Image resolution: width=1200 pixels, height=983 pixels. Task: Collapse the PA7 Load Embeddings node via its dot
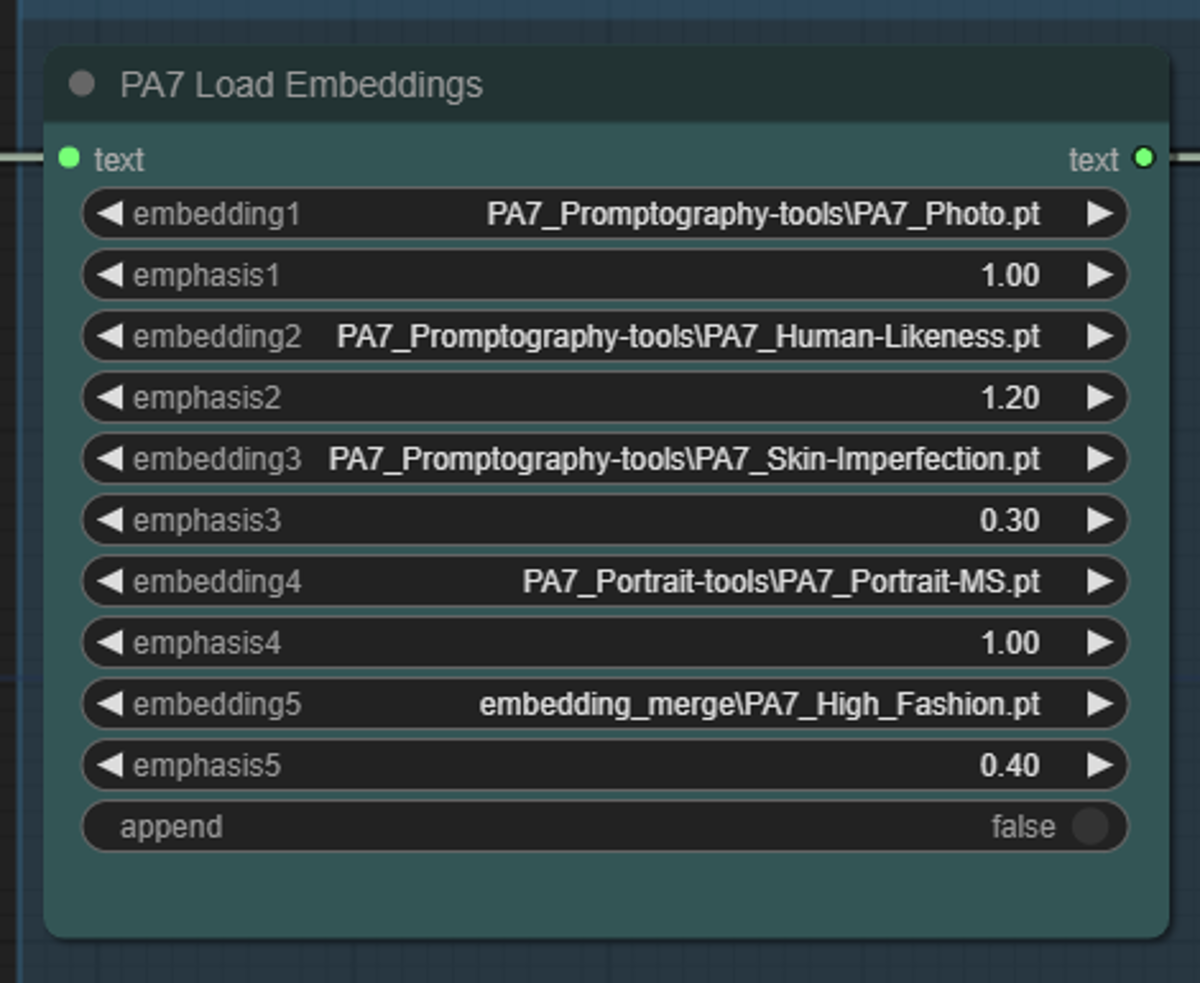click(83, 85)
